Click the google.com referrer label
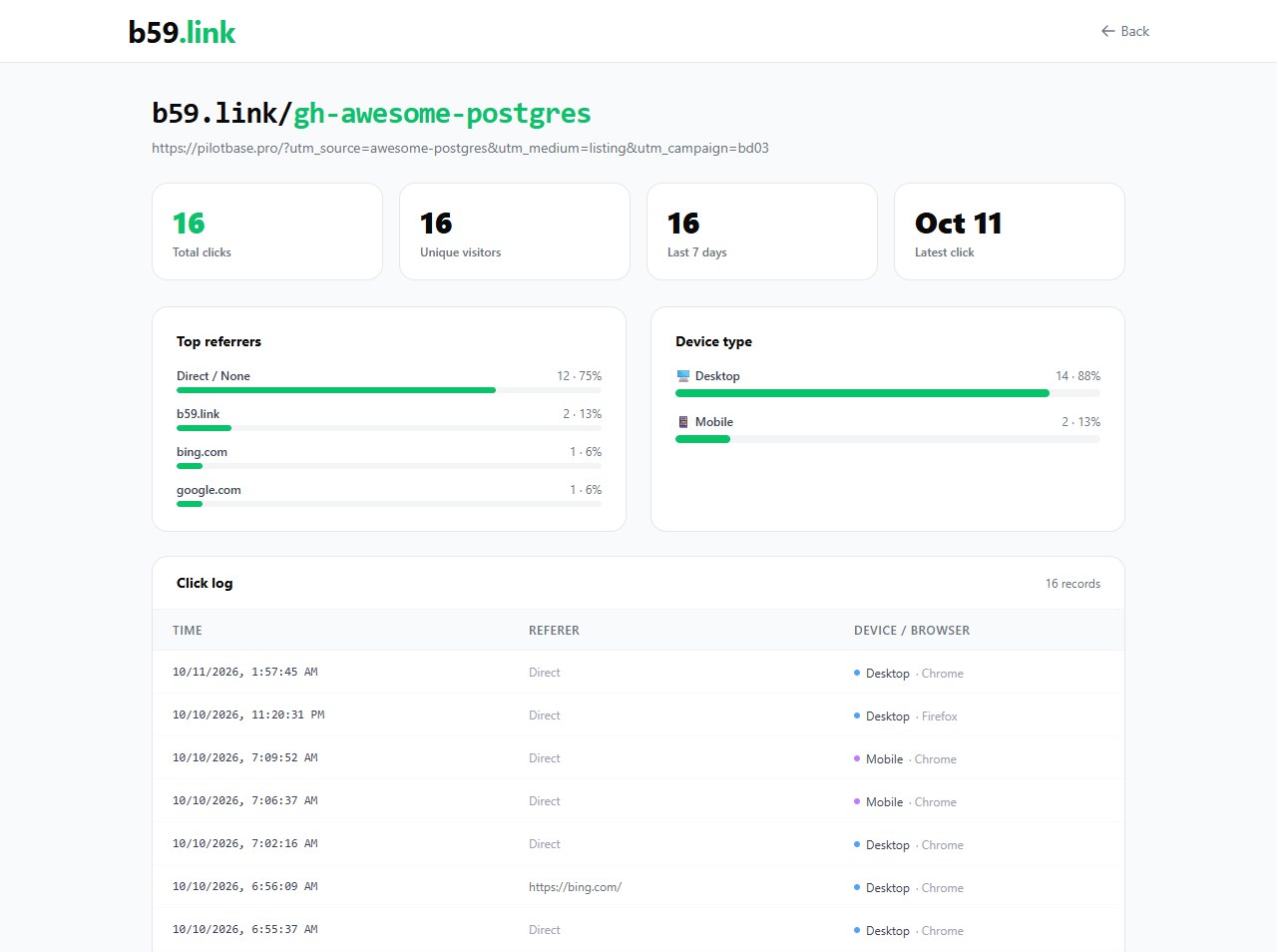Screen dimensions: 1277x952 pos(209,490)
